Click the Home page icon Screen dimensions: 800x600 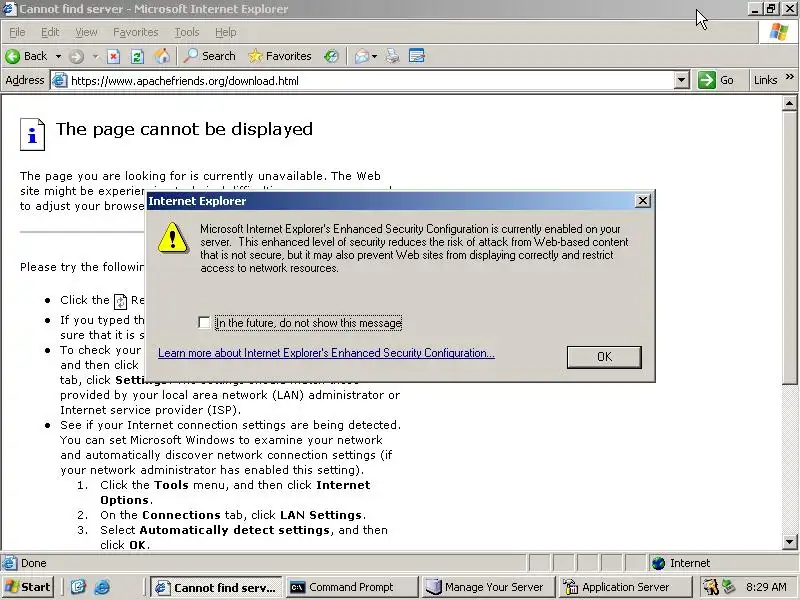coord(162,56)
